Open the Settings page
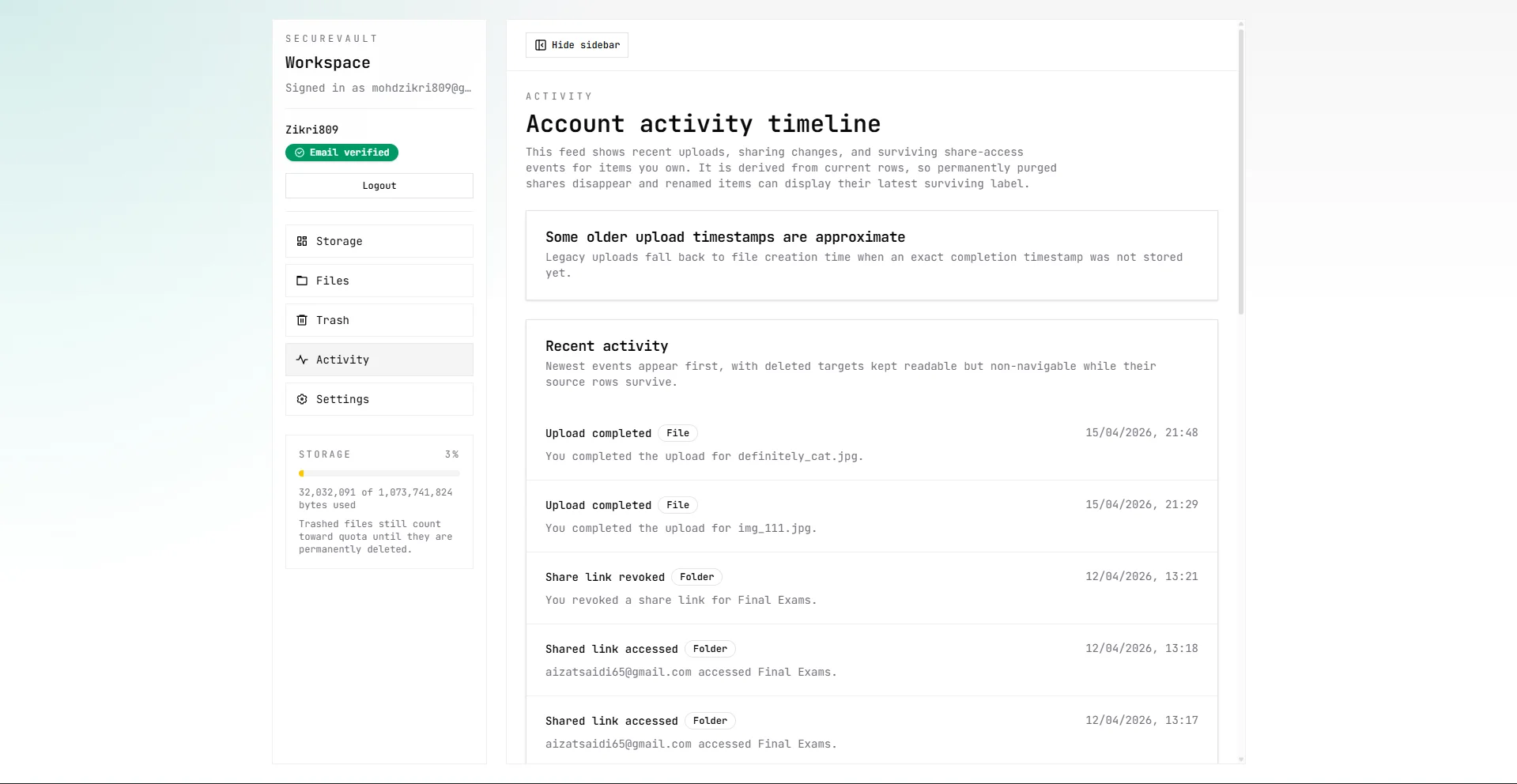 click(x=379, y=399)
